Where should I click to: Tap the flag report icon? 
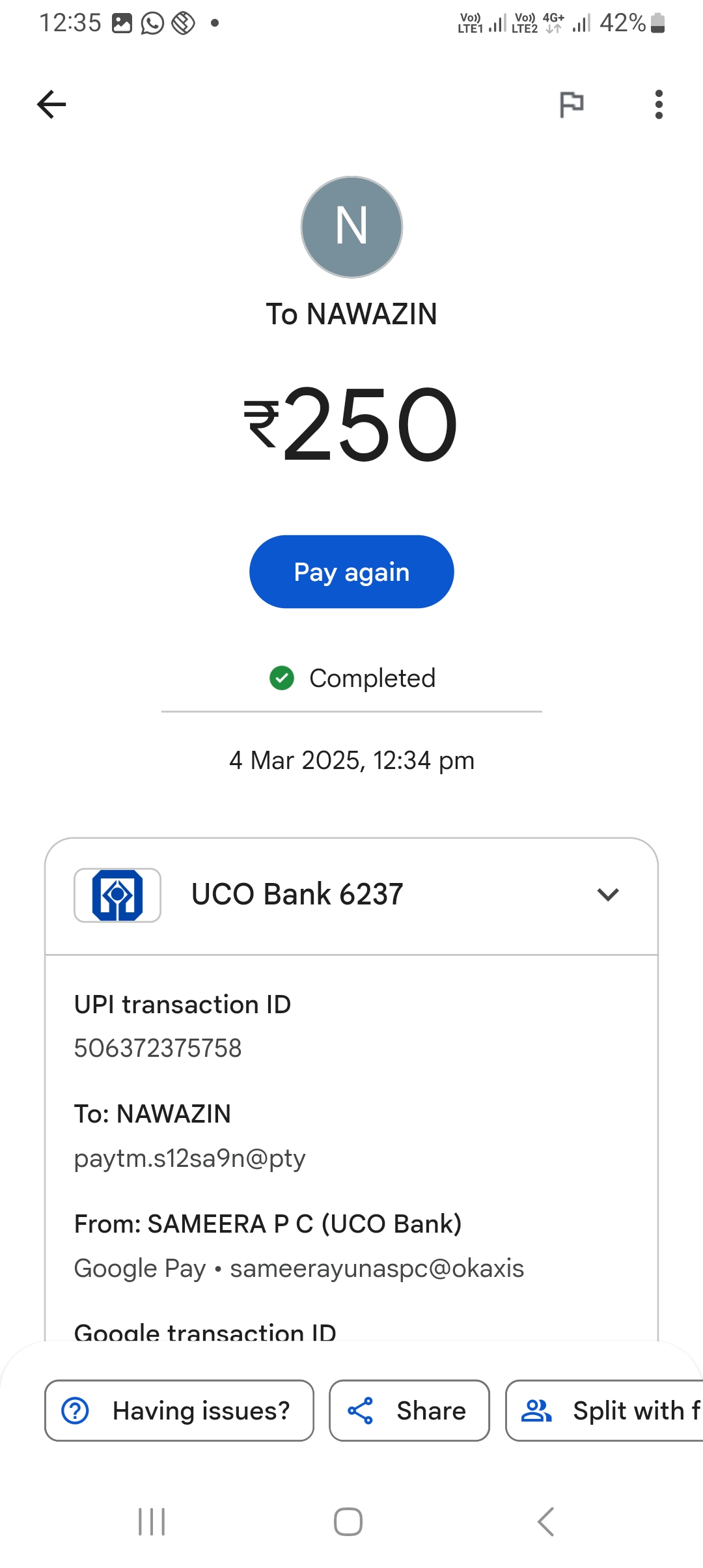pyautogui.click(x=572, y=104)
